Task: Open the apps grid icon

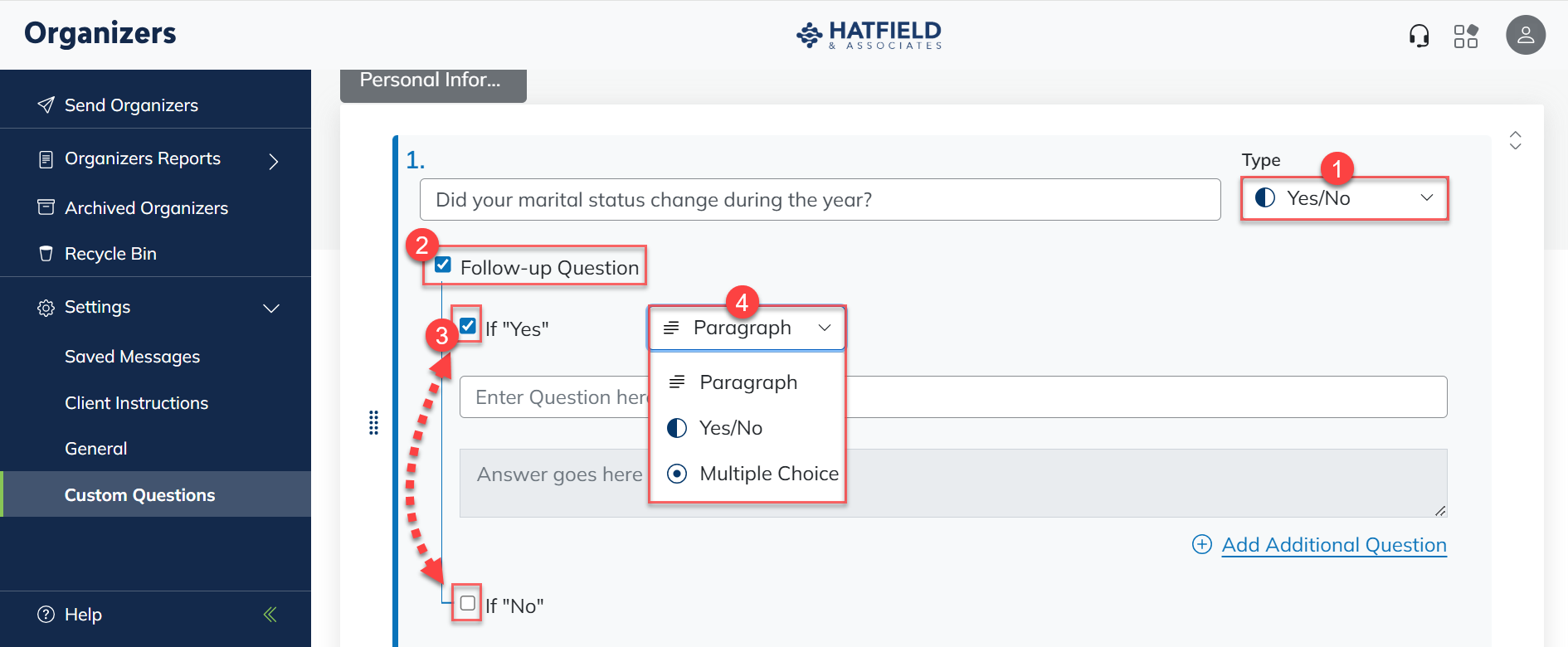Action: tap(1466, 36)
